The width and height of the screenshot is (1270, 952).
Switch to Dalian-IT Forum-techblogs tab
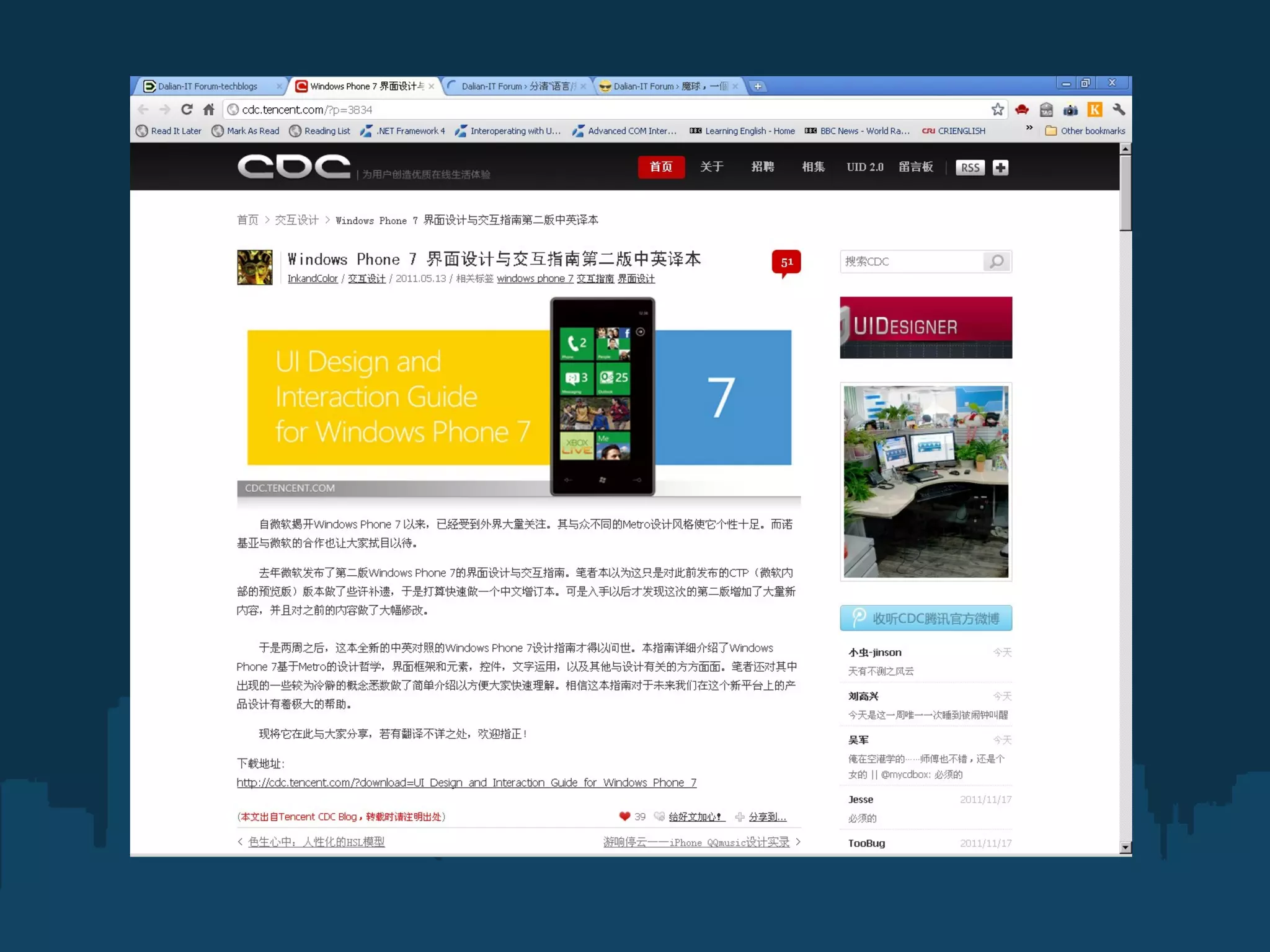coord(208,86)
